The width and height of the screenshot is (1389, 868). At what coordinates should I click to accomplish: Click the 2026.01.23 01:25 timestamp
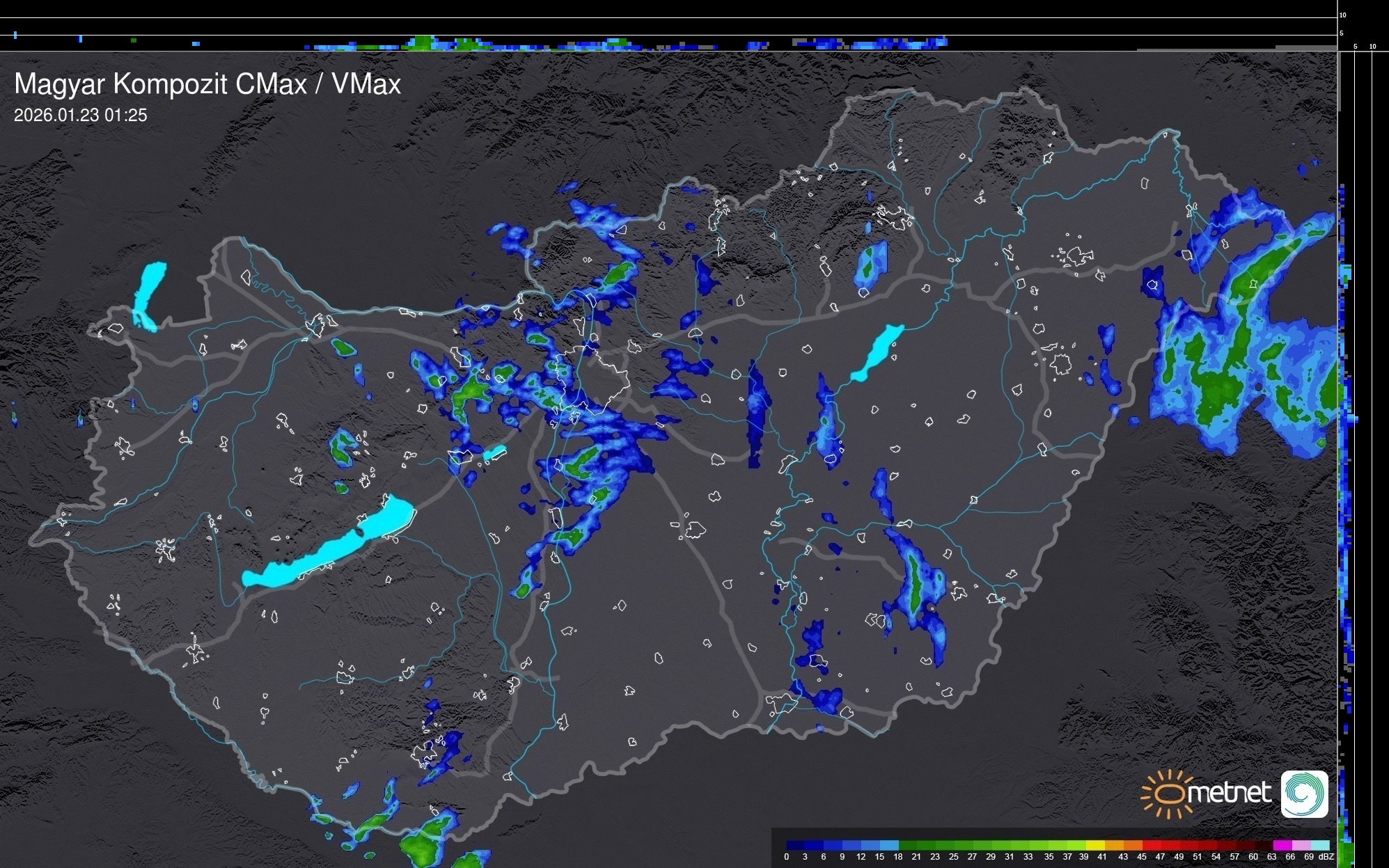(x=81, y=116)
